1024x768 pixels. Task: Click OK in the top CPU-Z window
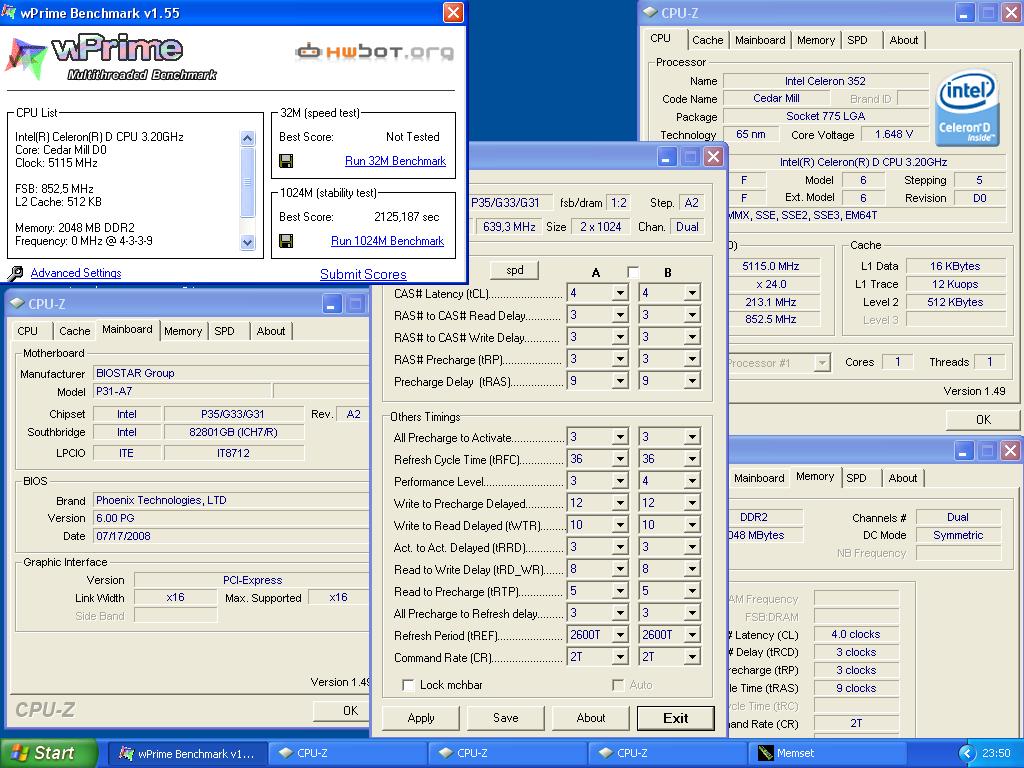point(983,420)
